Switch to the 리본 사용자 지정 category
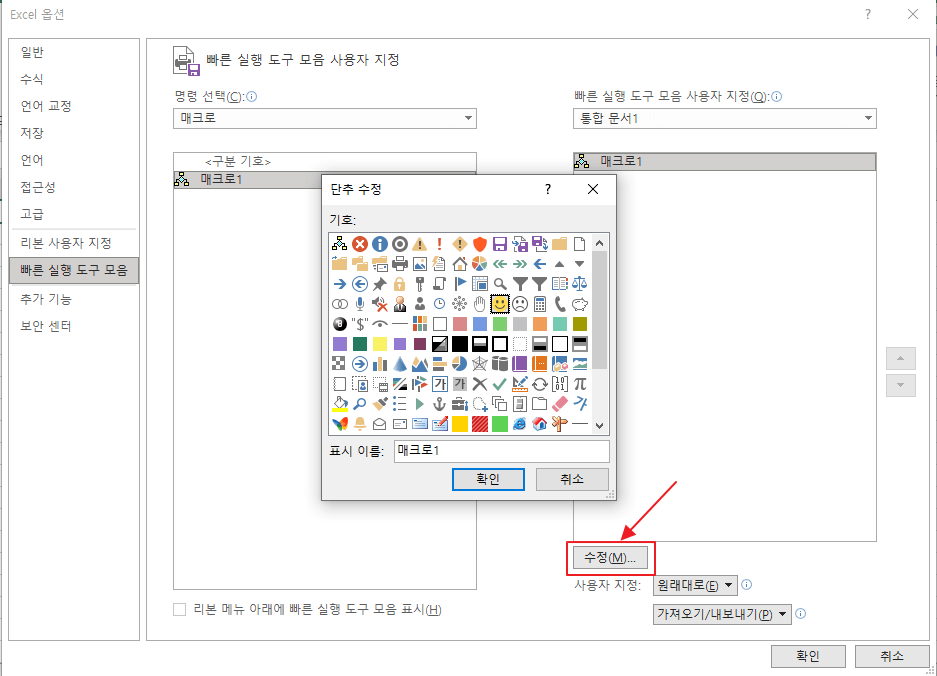The image size is (937, 676). pyautogui.click(x=67, y=243)
